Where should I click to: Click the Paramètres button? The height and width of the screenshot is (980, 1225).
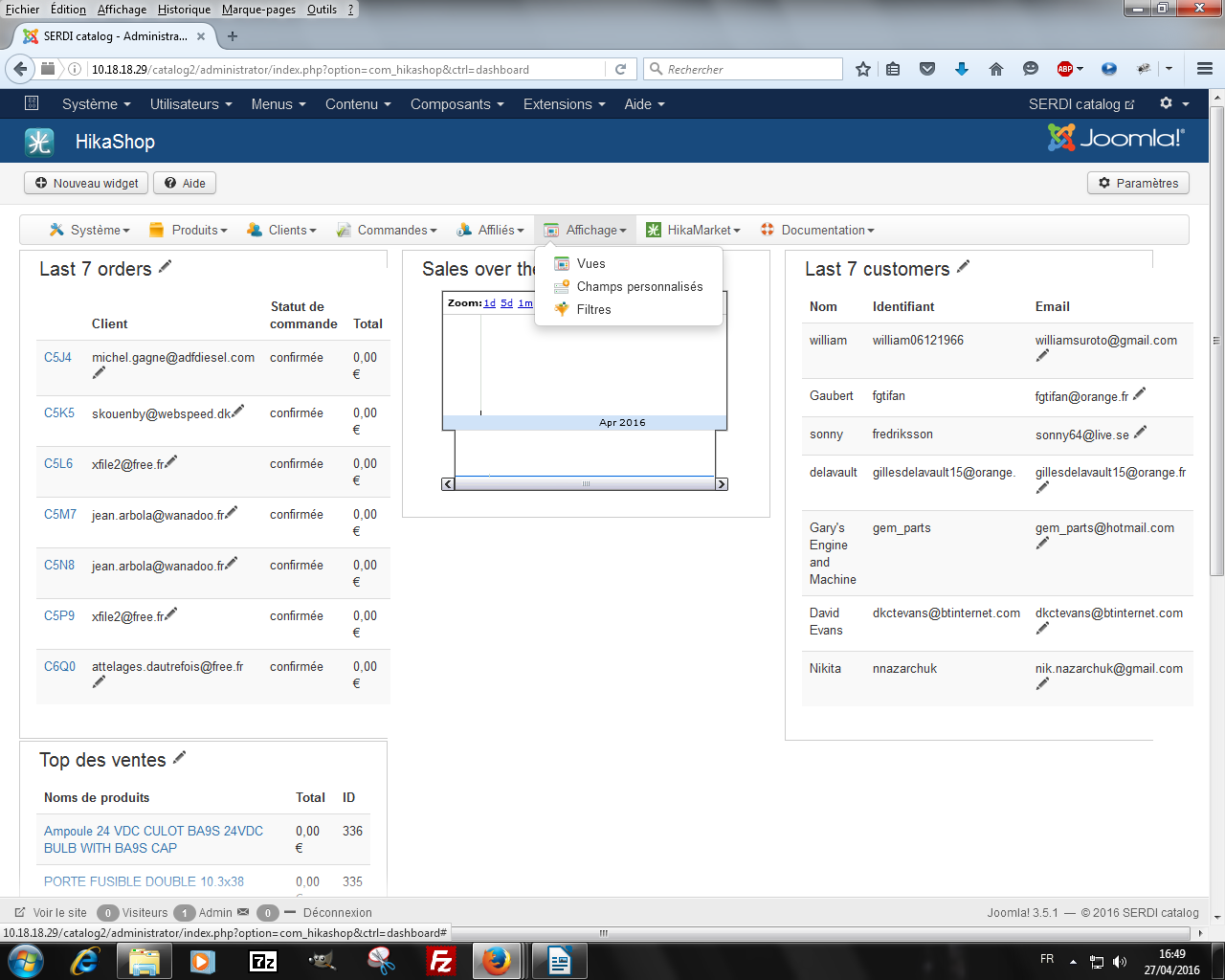(1138, 183)
